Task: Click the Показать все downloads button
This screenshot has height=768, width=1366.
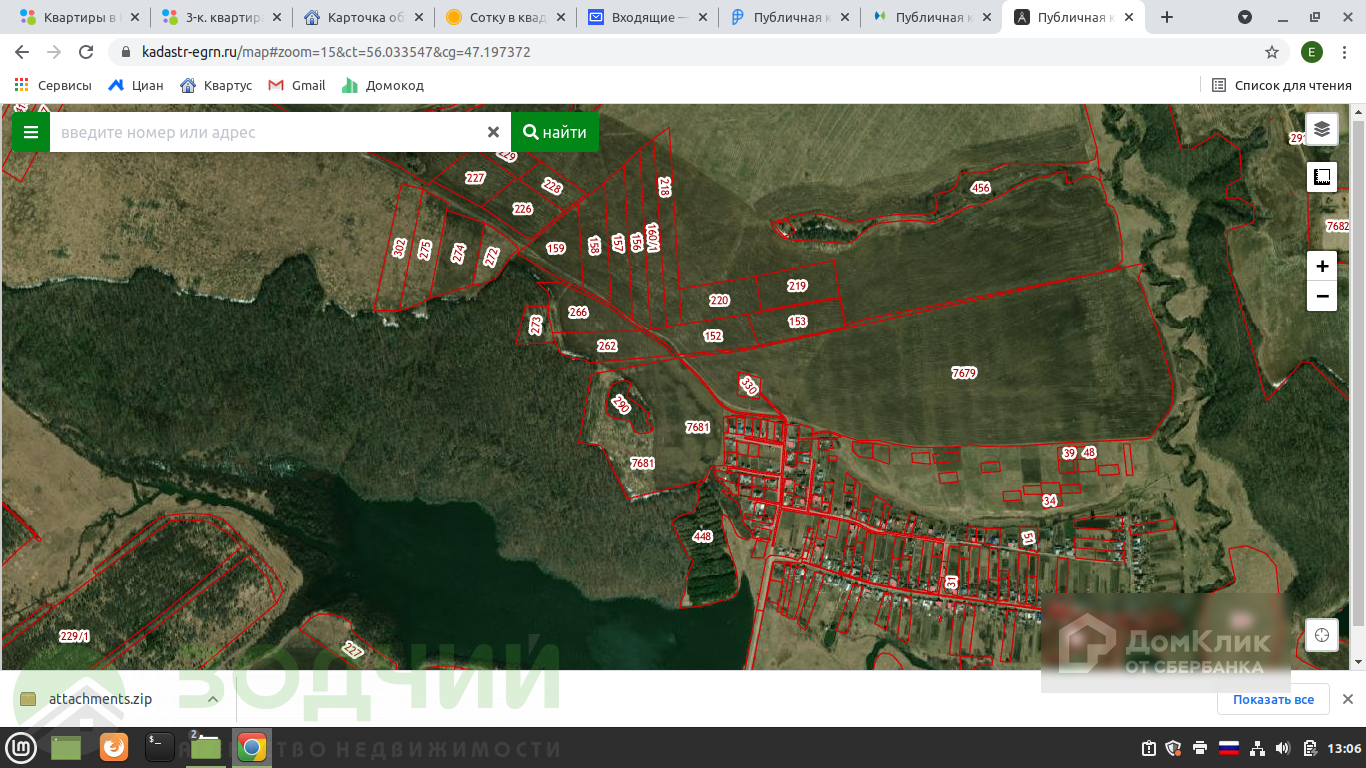Action: [1273, 699]
